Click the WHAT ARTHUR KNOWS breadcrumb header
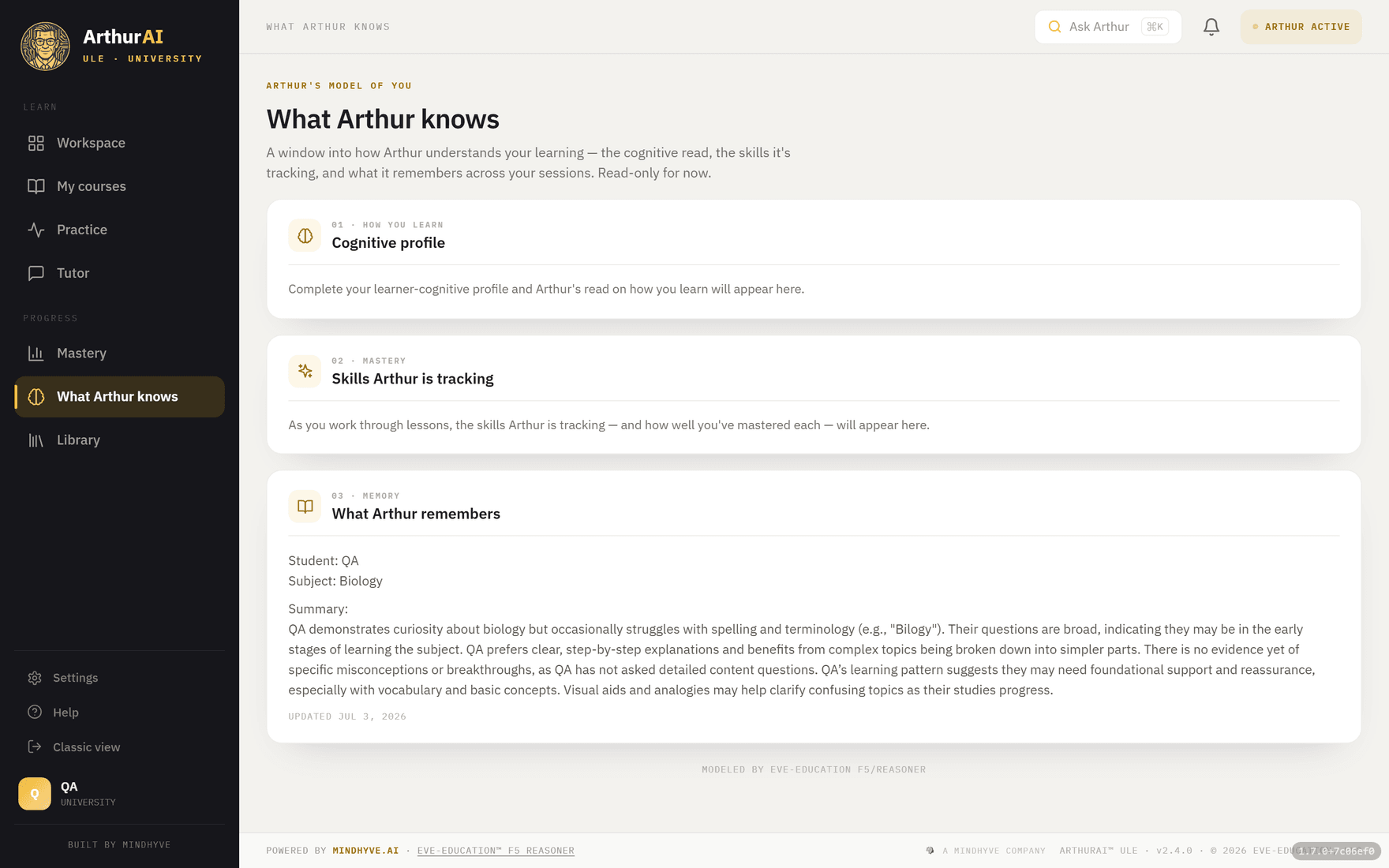The height and width of the screenshot is (868, 1389). 328,27
